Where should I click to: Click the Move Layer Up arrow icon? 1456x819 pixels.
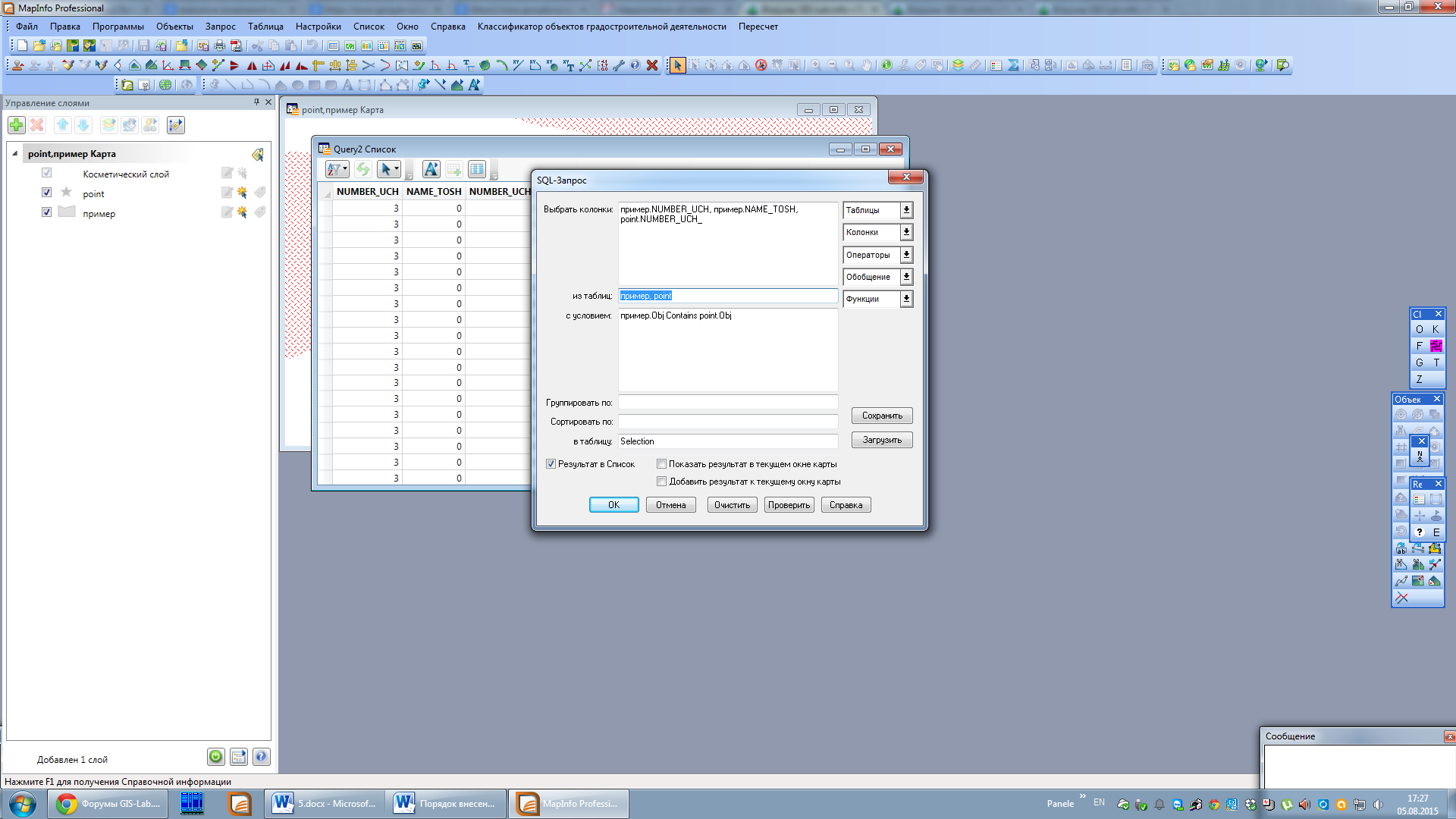click(x=62, y=125)
